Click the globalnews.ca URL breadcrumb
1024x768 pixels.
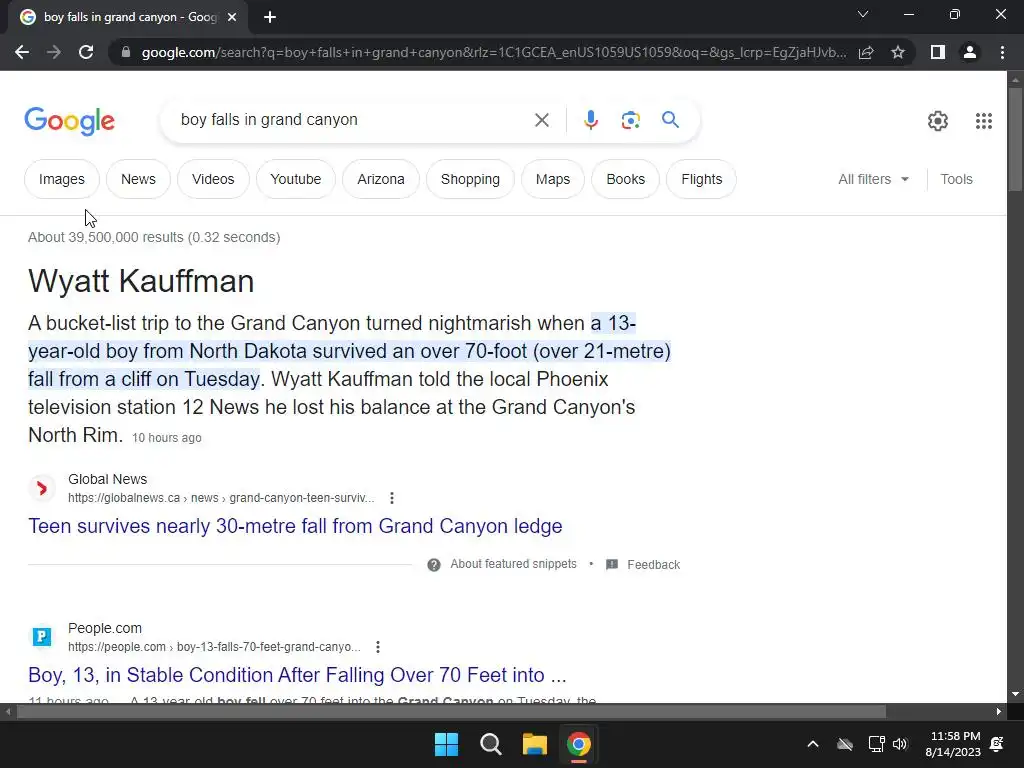pyautogui.click(x=221, y=498)
